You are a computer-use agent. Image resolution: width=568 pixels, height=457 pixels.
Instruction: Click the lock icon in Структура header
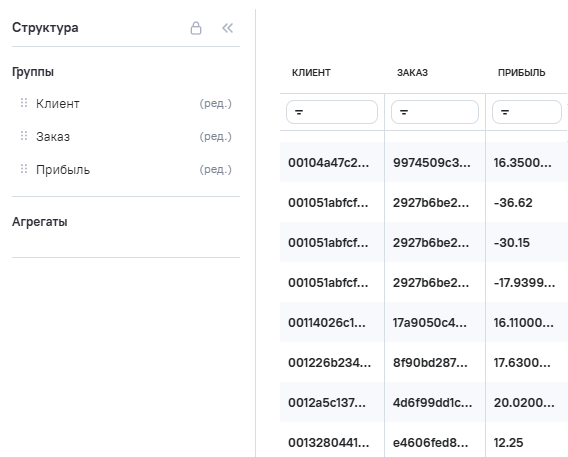coord(196,28)
